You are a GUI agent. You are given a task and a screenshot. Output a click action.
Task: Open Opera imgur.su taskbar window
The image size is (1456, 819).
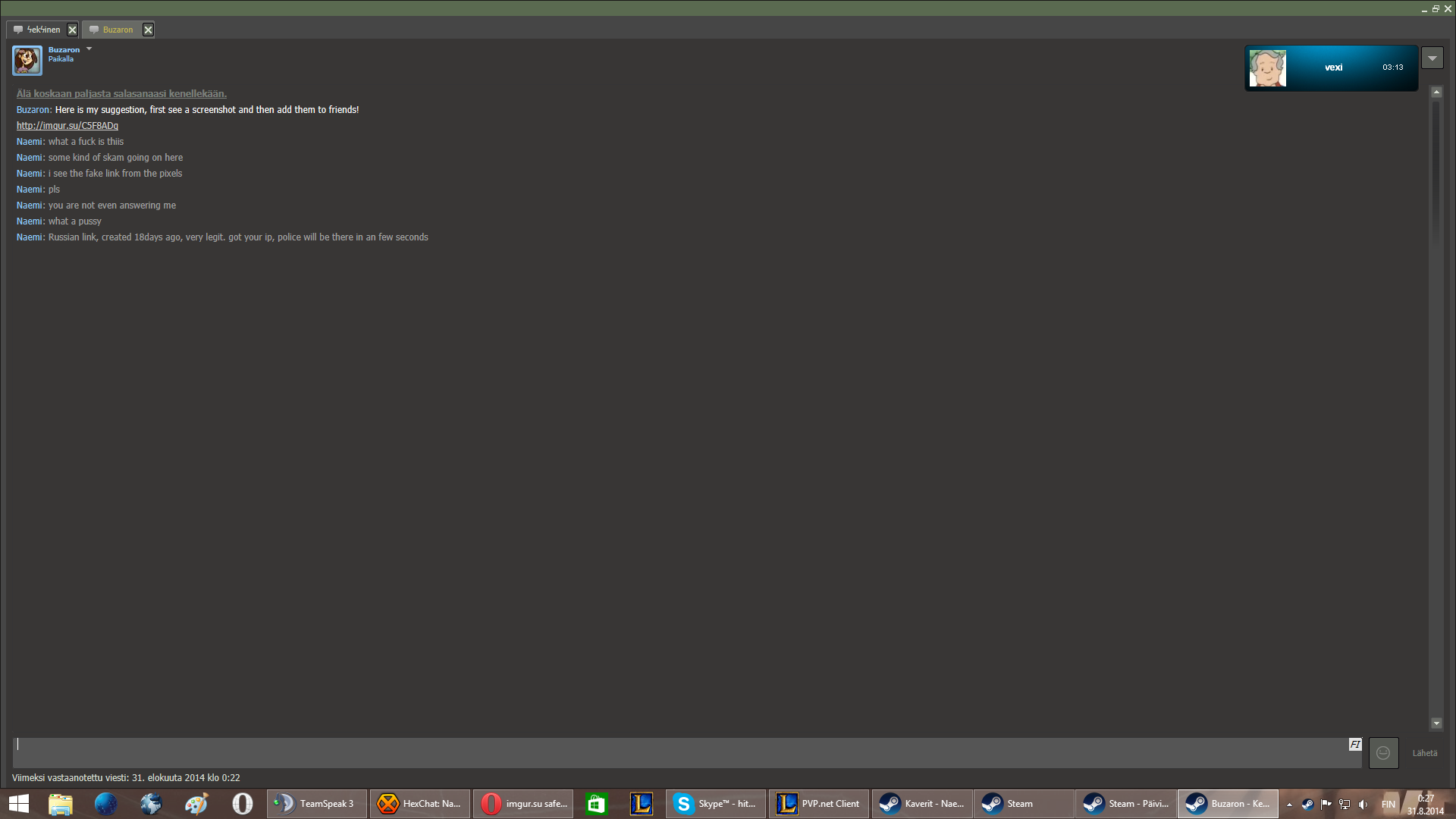(523, 804)
